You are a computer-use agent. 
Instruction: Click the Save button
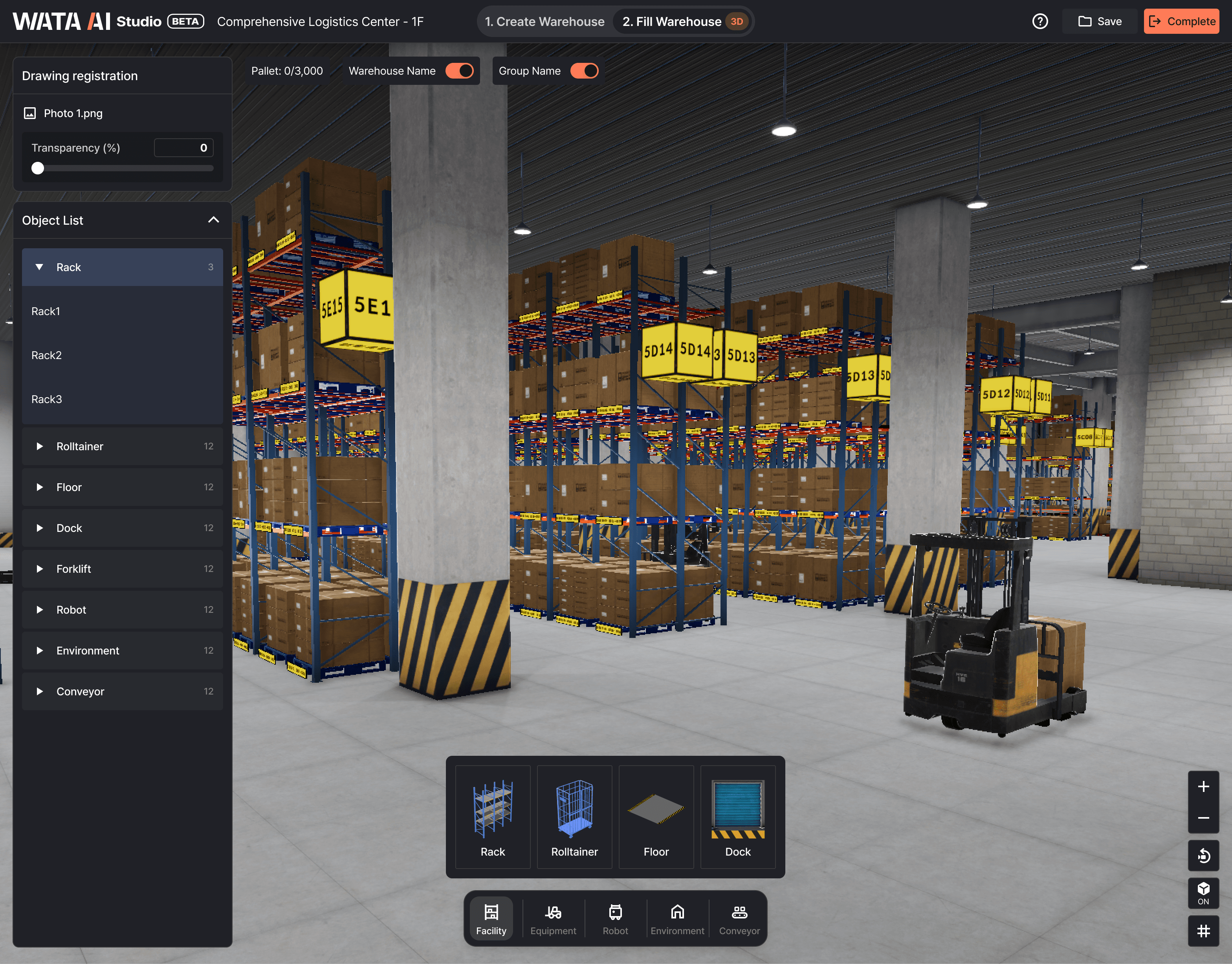pos(1099,22)
